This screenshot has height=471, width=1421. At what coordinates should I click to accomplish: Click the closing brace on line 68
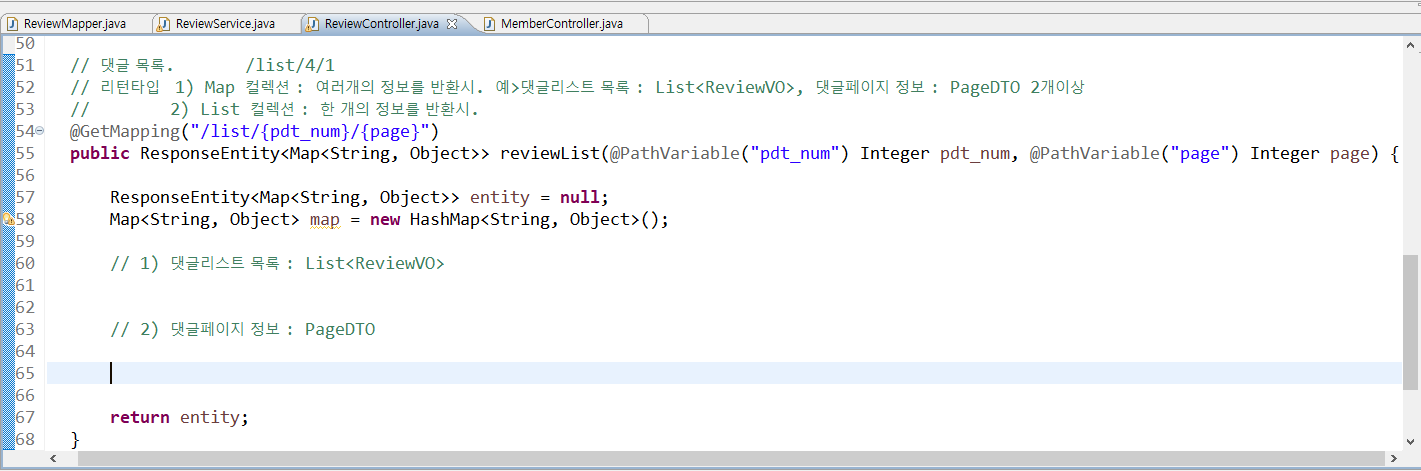click(x=75, y=439)
